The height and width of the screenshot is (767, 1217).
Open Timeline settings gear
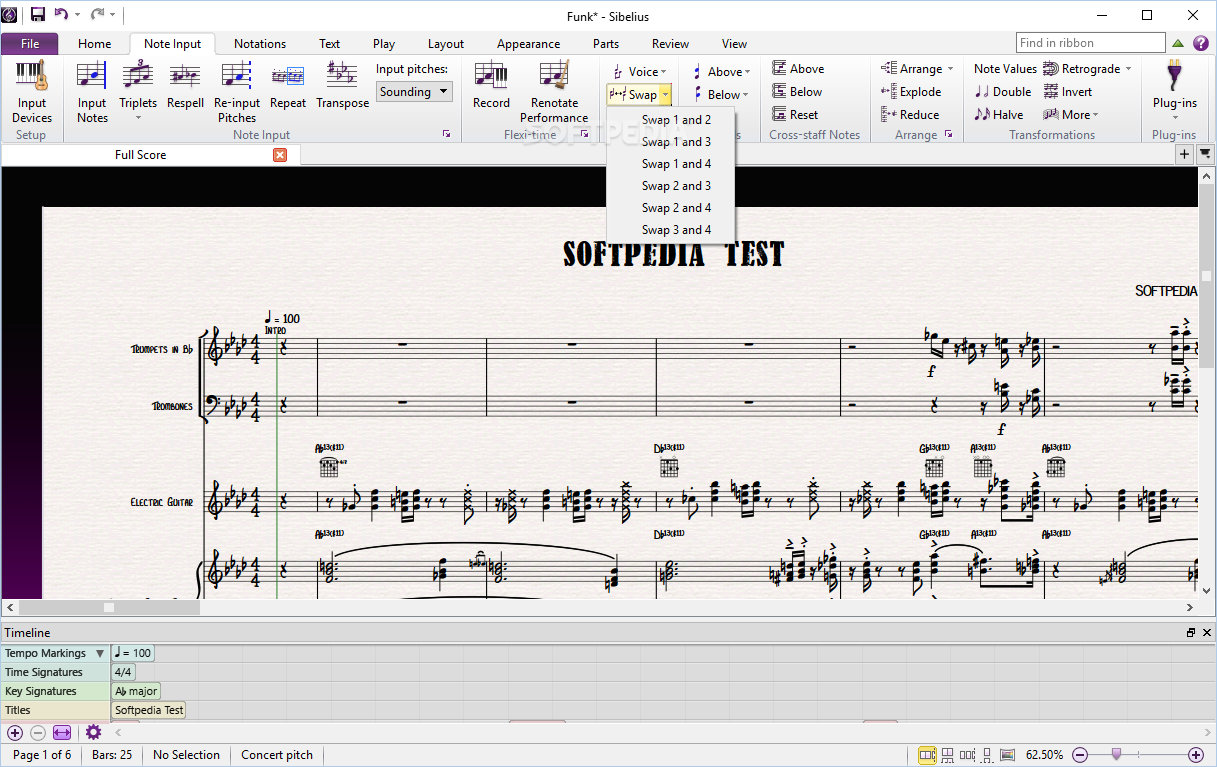[x=93, y=732]
